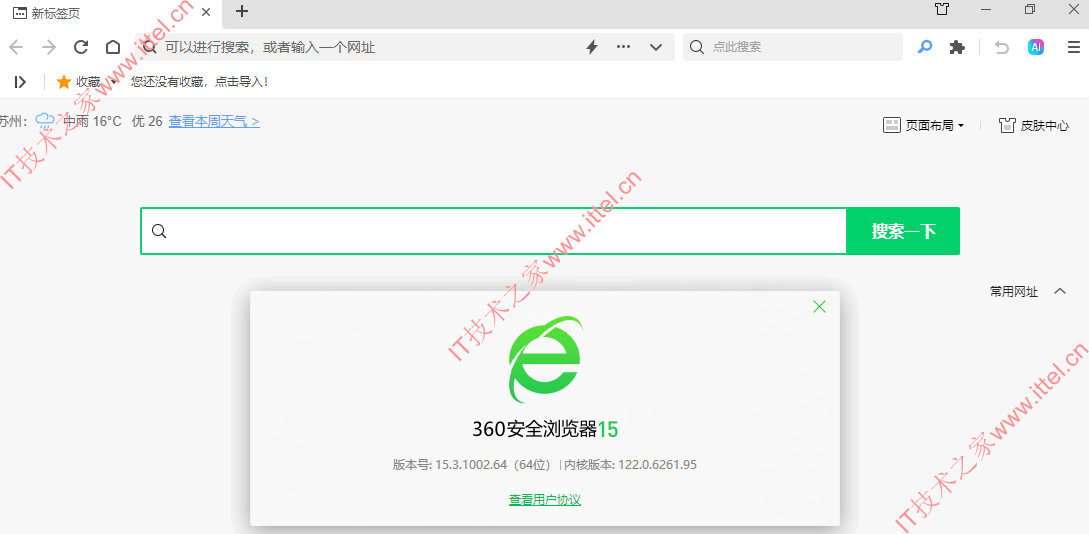The height and width of the screenshot is (534, 1089).
Task: Click 您还没有收藏，点击导入！ link
Action: [199, 82]
